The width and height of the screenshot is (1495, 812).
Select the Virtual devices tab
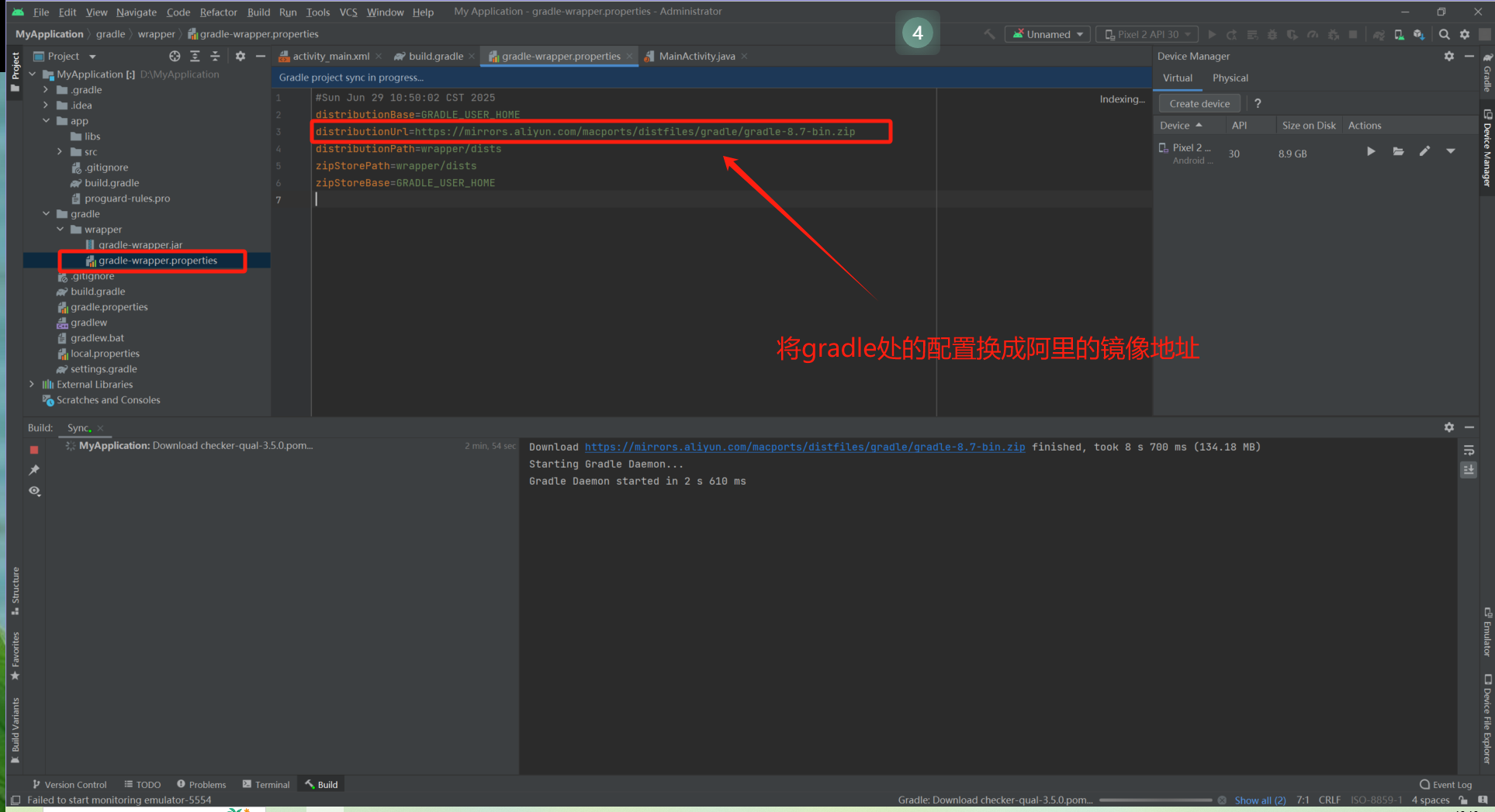pos(1177,78)
